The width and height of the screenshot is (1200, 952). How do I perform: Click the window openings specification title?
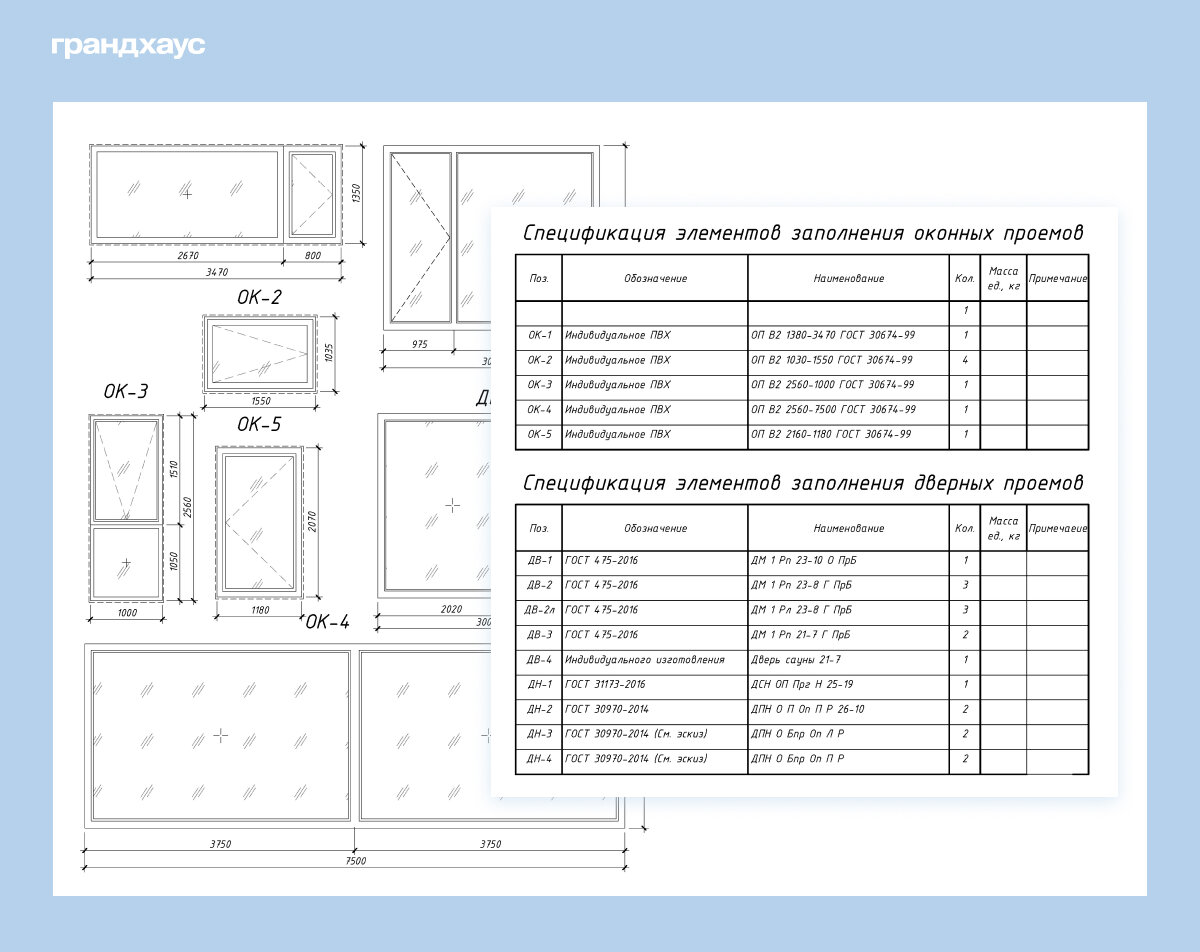803,234
